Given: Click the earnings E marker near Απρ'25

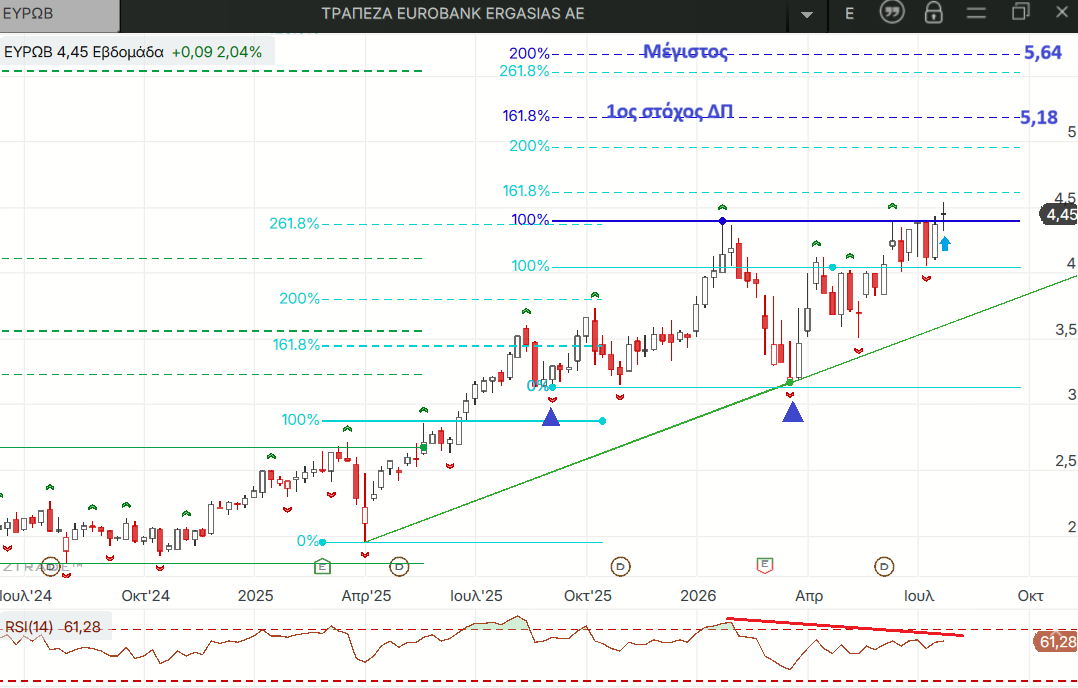Looking at the screenshot, I should (x=322, y=566).
